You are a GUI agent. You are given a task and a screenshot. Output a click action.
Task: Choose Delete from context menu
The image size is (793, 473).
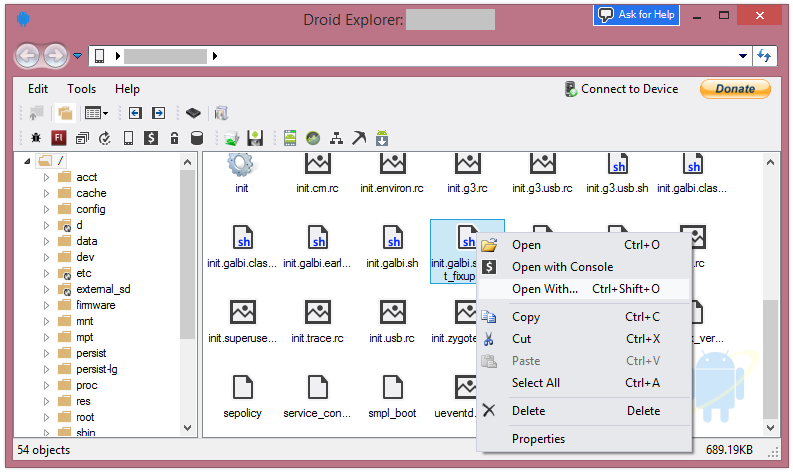click(584, 411)
